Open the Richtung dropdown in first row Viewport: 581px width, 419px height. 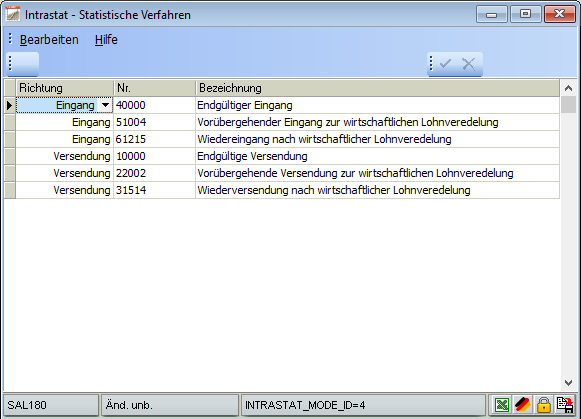point(105,105)
